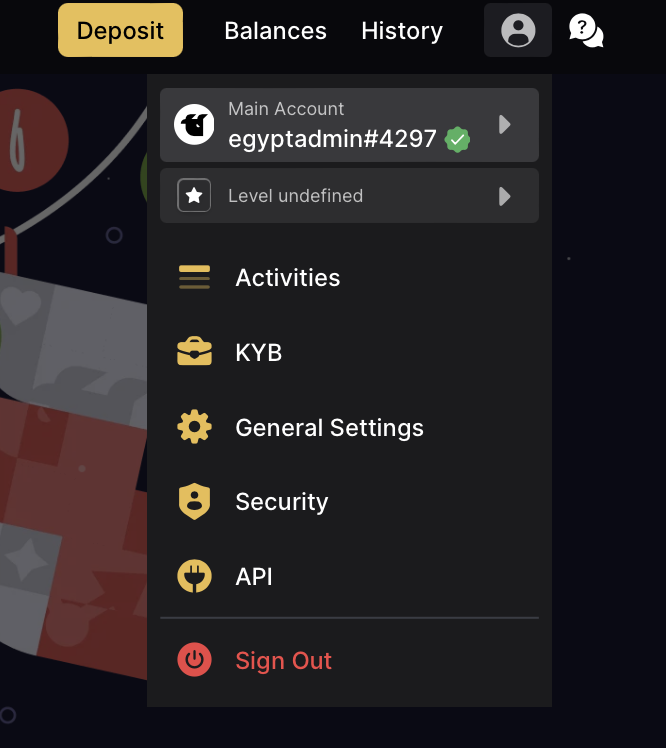Viewport: 666px width, 748px height.
Task: Click the KYB briefcase icon
Action: click(x=194, y=352)
